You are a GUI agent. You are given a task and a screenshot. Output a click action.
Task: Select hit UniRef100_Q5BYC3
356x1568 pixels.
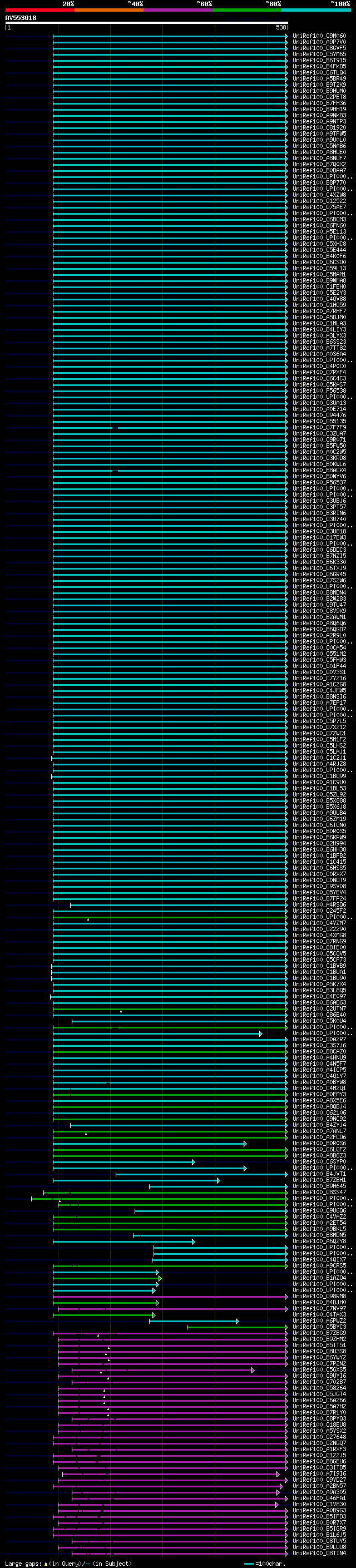coord(319,1327)
